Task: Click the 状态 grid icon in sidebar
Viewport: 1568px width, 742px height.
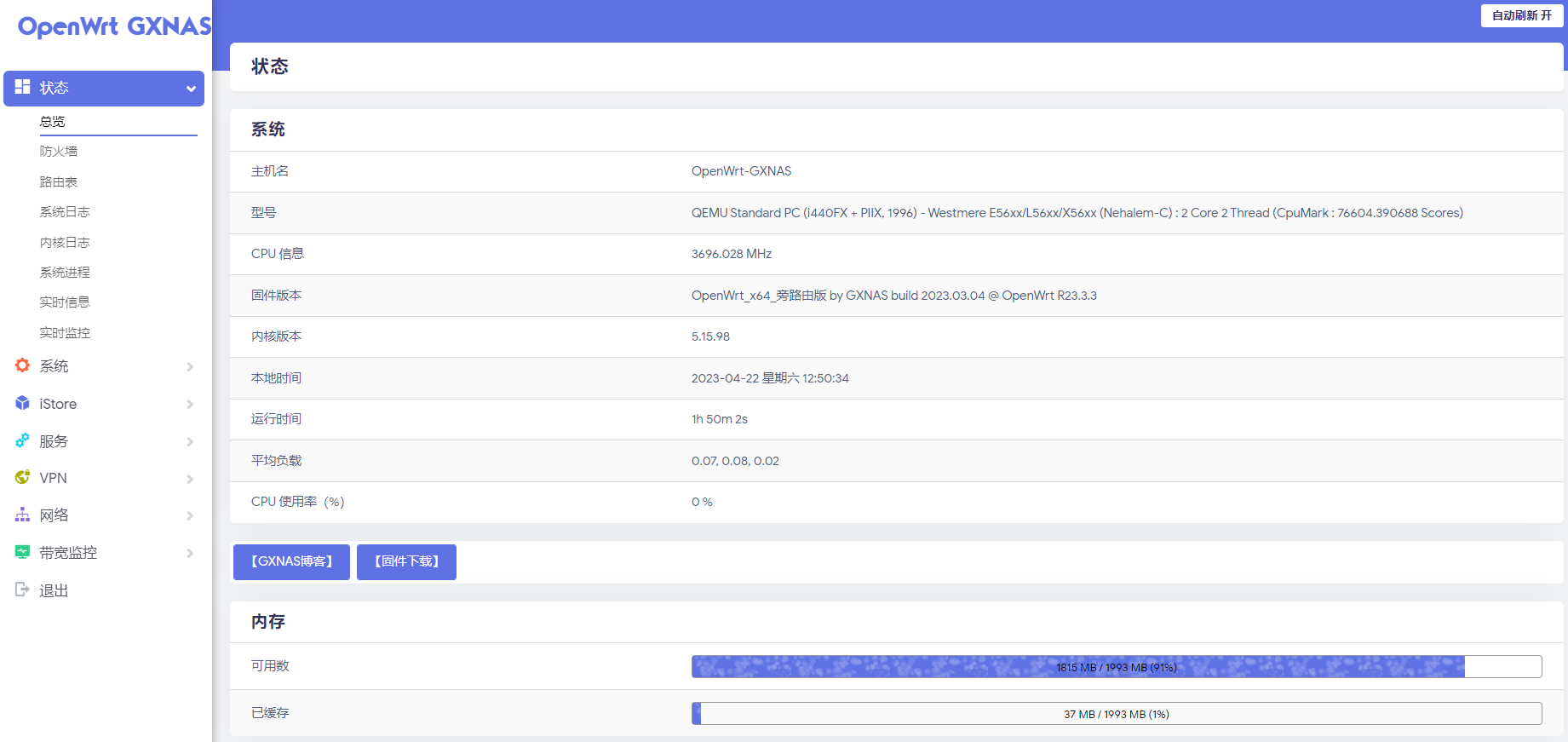Action: (x=22, y=87)
